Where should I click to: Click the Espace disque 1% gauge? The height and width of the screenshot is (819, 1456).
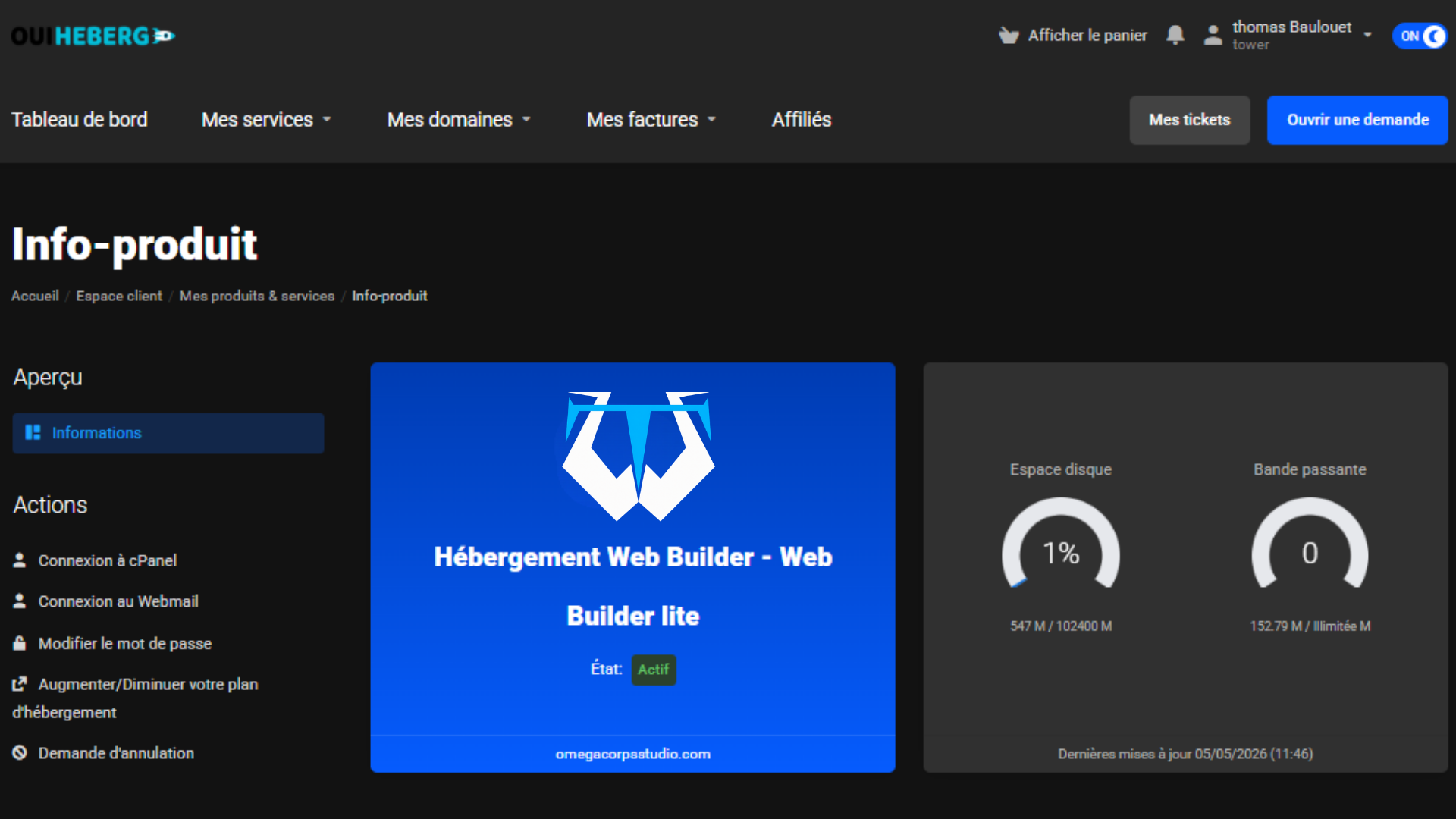tap(1061, 543)
